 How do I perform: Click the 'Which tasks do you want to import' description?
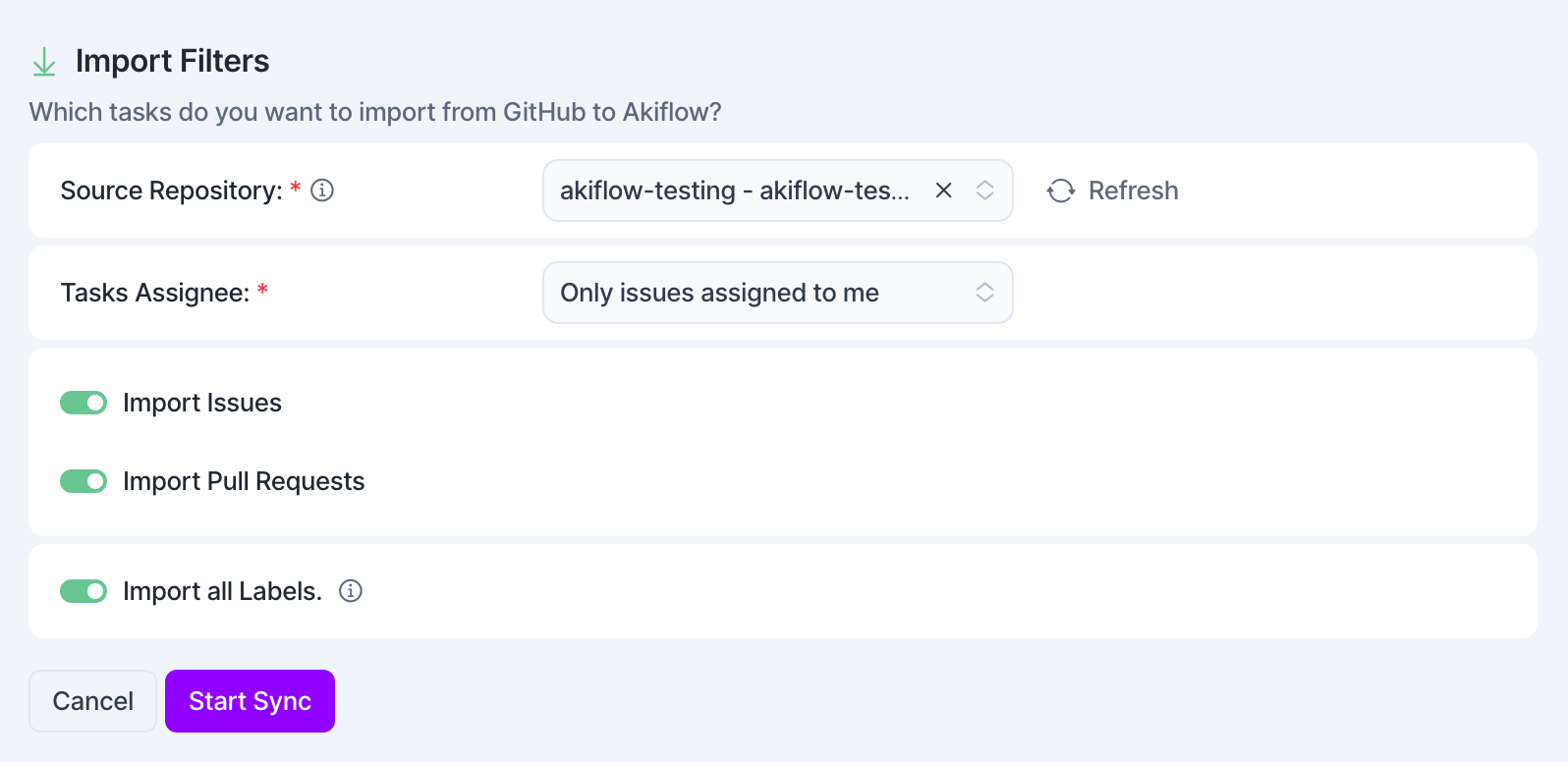(x=375, y=112)
